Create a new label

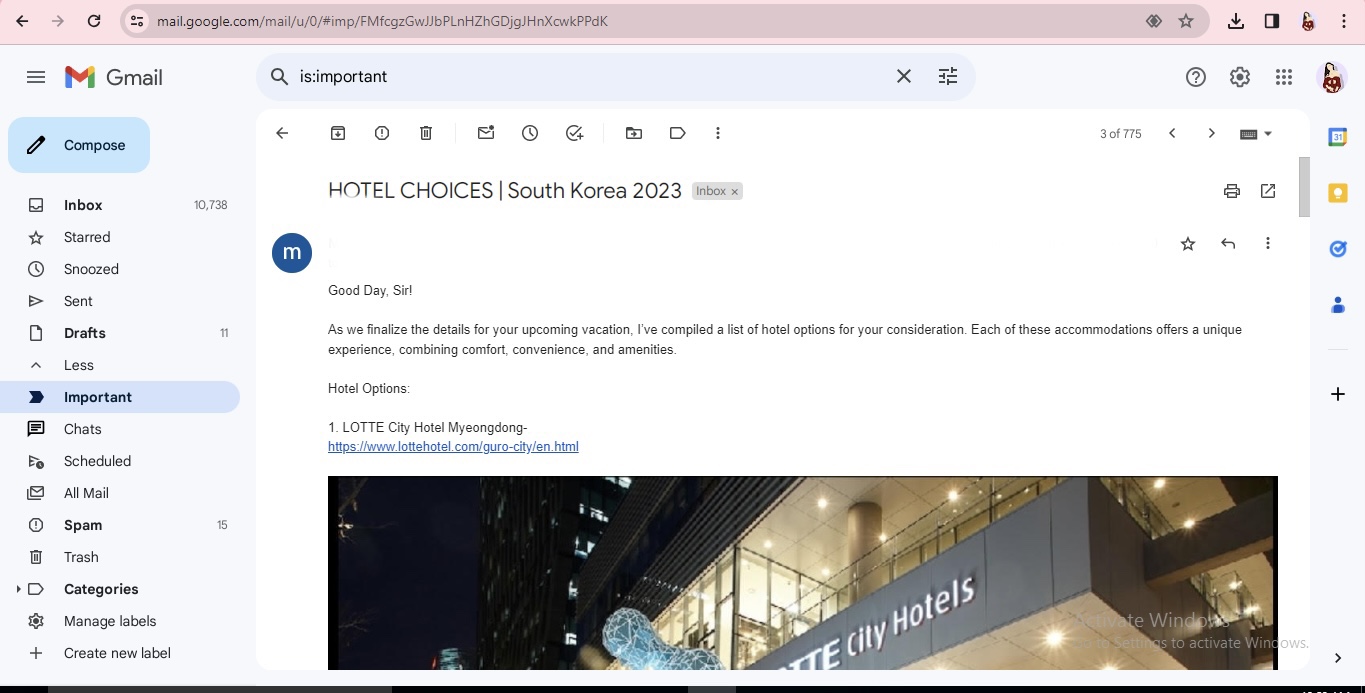click(x=120, y=653)
